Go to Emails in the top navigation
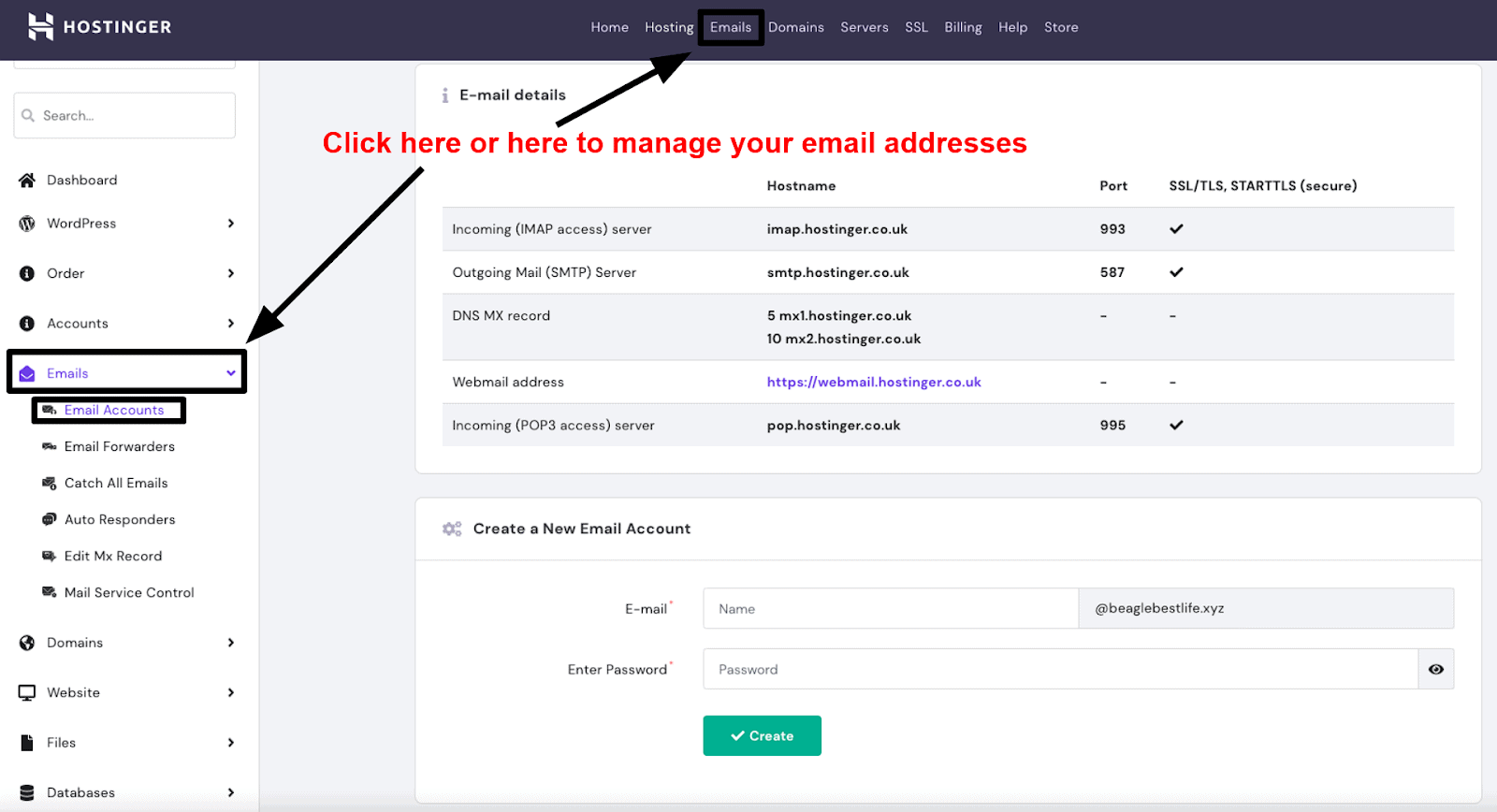 click(x=731, y=27)
